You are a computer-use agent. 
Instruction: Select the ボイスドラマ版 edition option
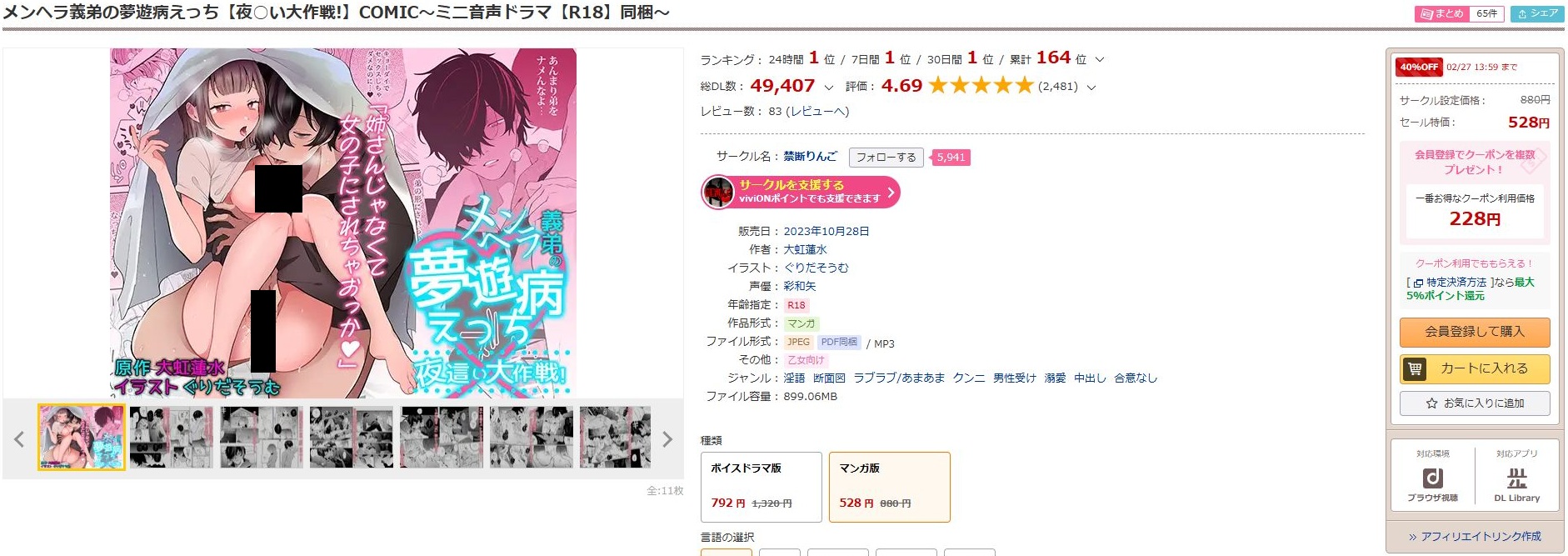[x=761, y=487]
